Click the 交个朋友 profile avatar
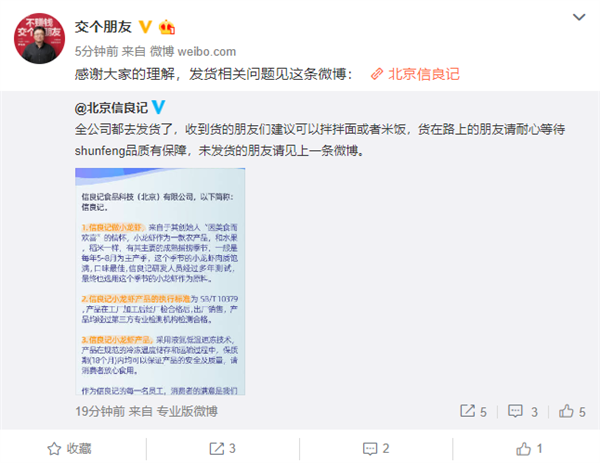Screen dimensions: 600x463 pyautogui.click(x=39, y=38)
